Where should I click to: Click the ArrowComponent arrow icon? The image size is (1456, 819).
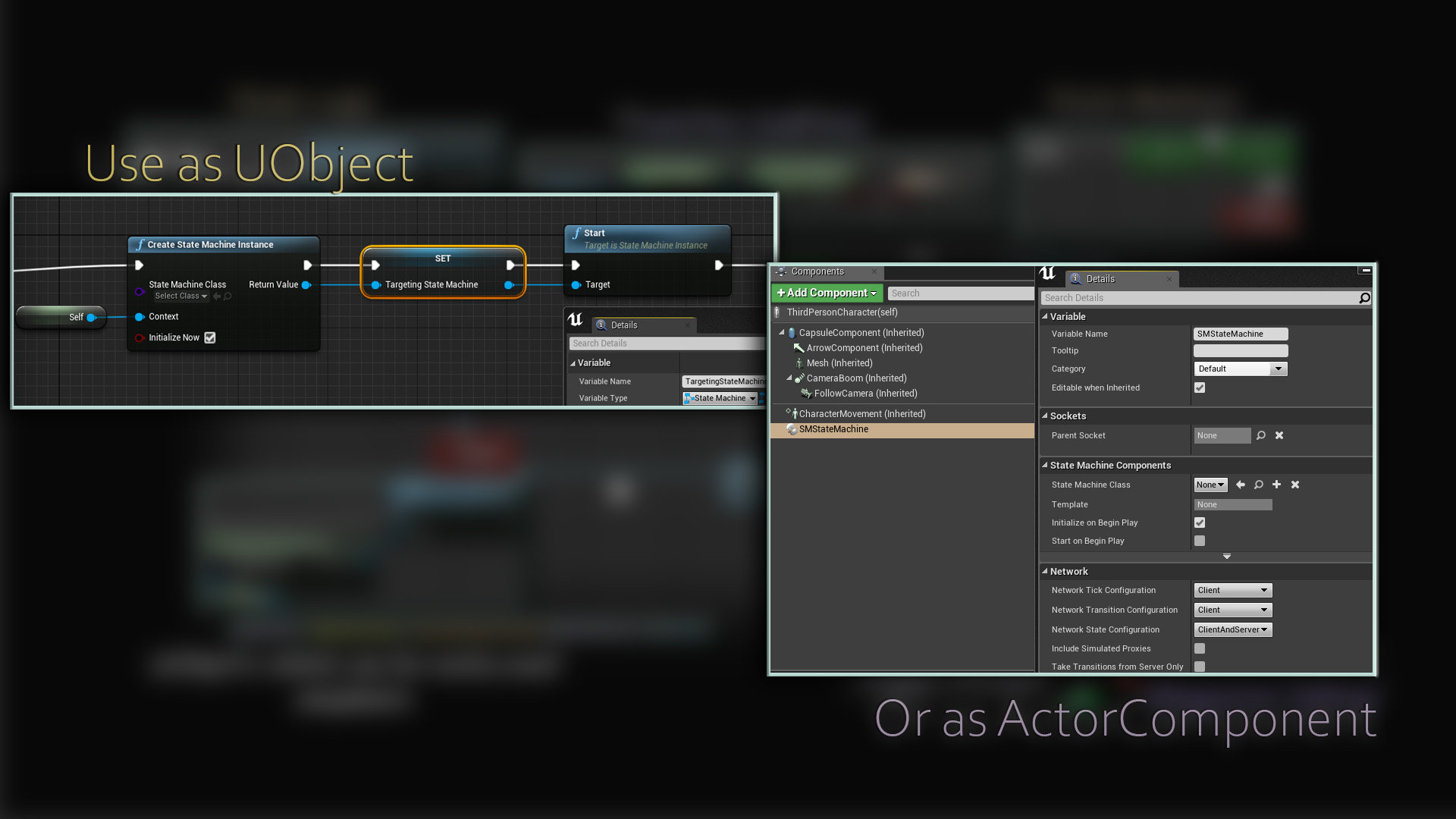(x=798, y=347)
